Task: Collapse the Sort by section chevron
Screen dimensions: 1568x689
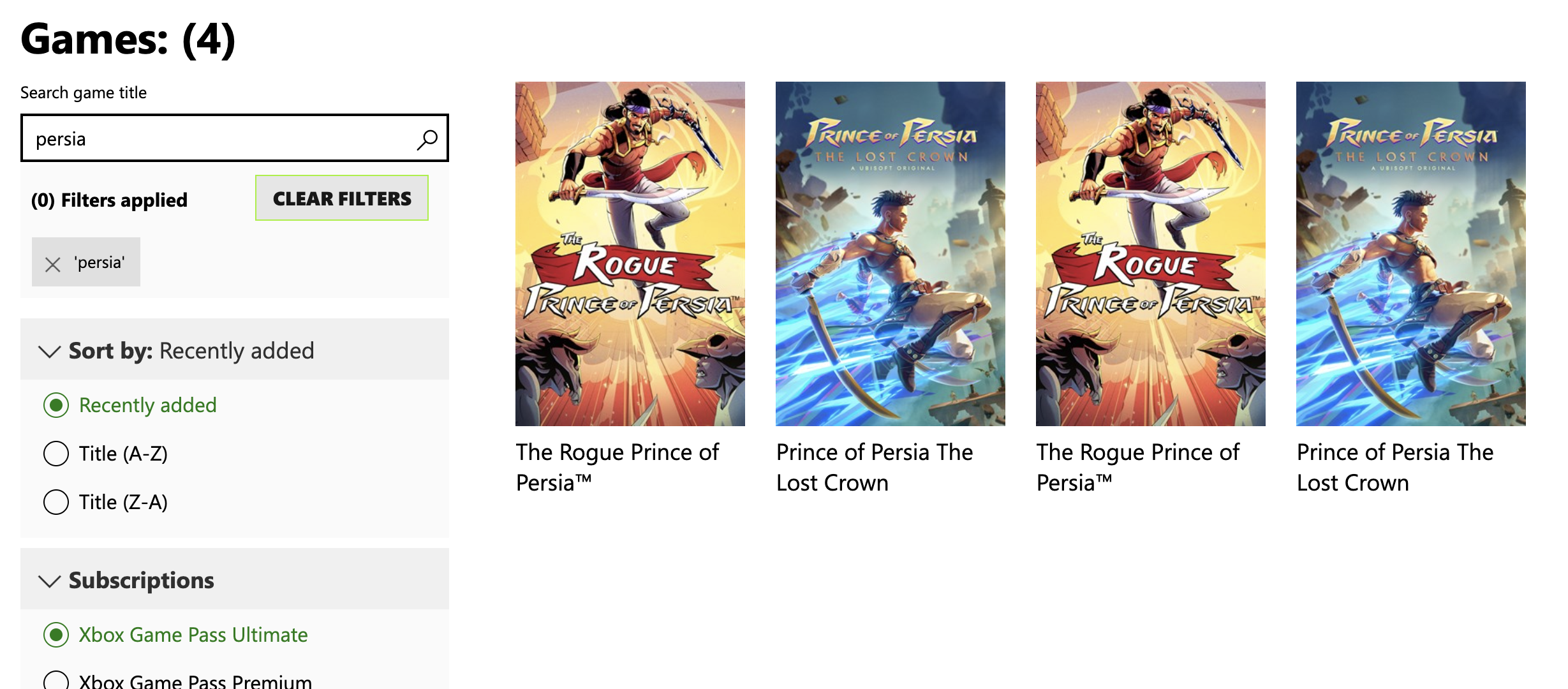Action: point(49,351)
